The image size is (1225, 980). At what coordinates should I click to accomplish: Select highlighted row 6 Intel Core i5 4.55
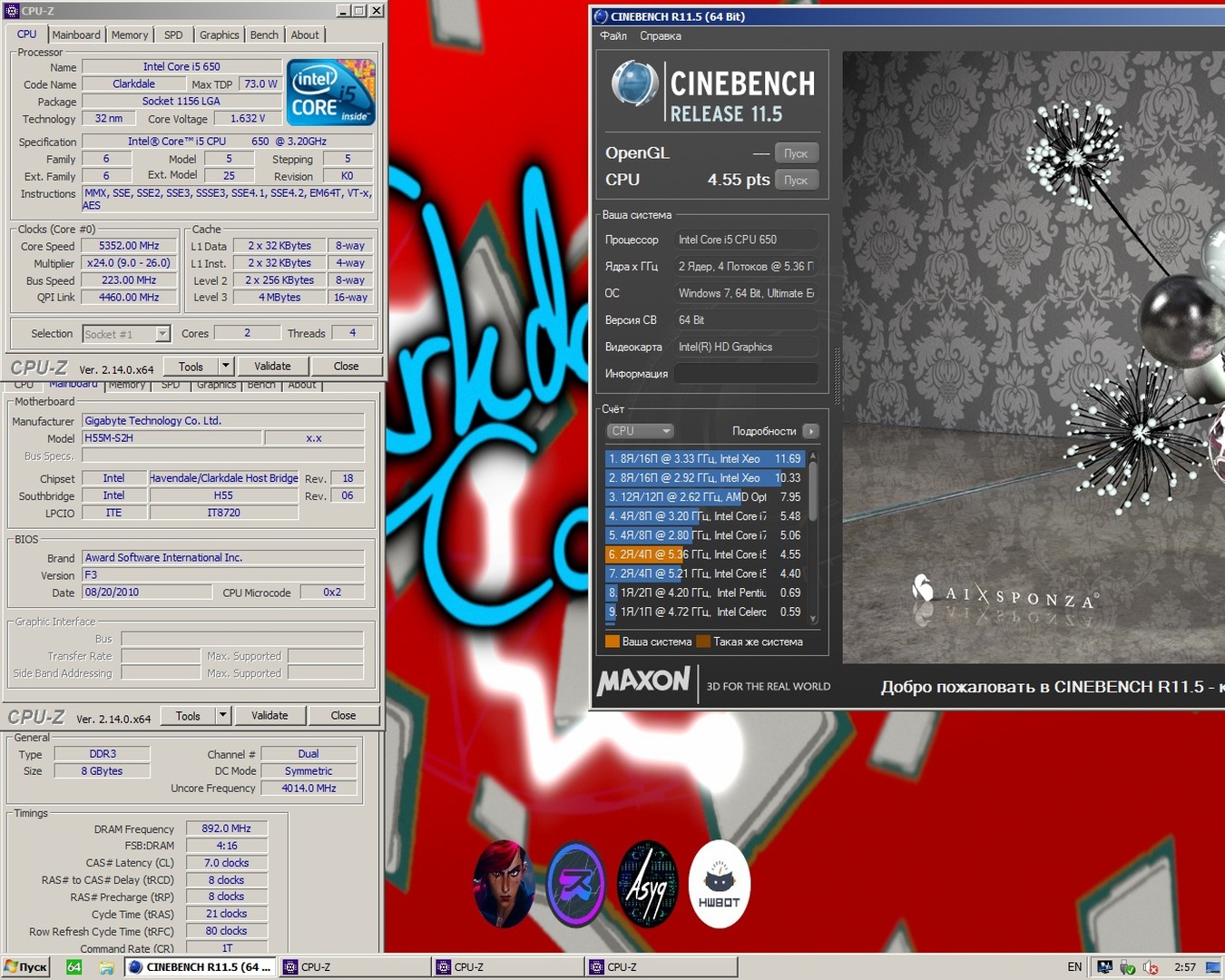pyautogui.click(x=705, y=554)
